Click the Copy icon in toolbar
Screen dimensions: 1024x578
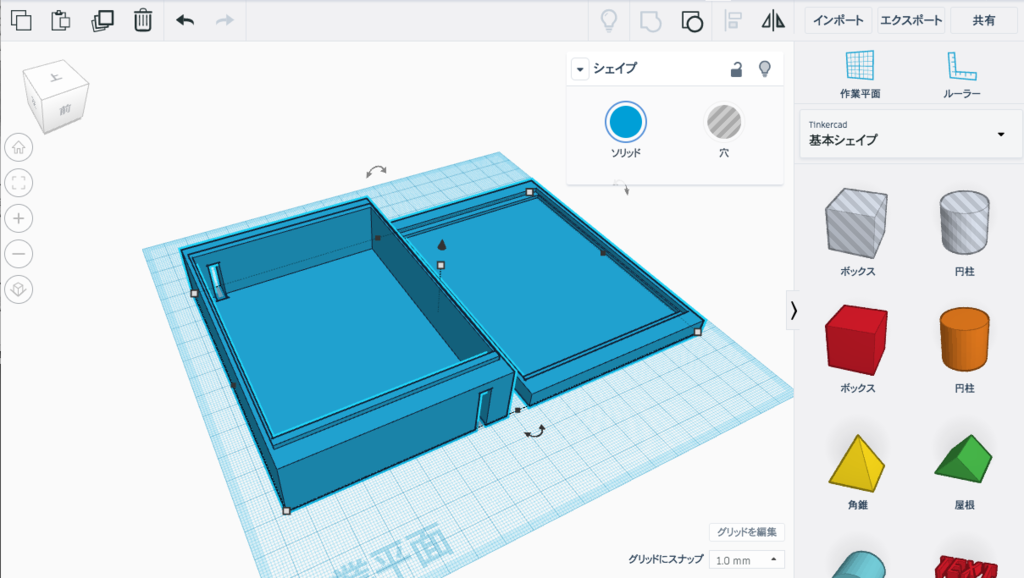tap(21, 20)
